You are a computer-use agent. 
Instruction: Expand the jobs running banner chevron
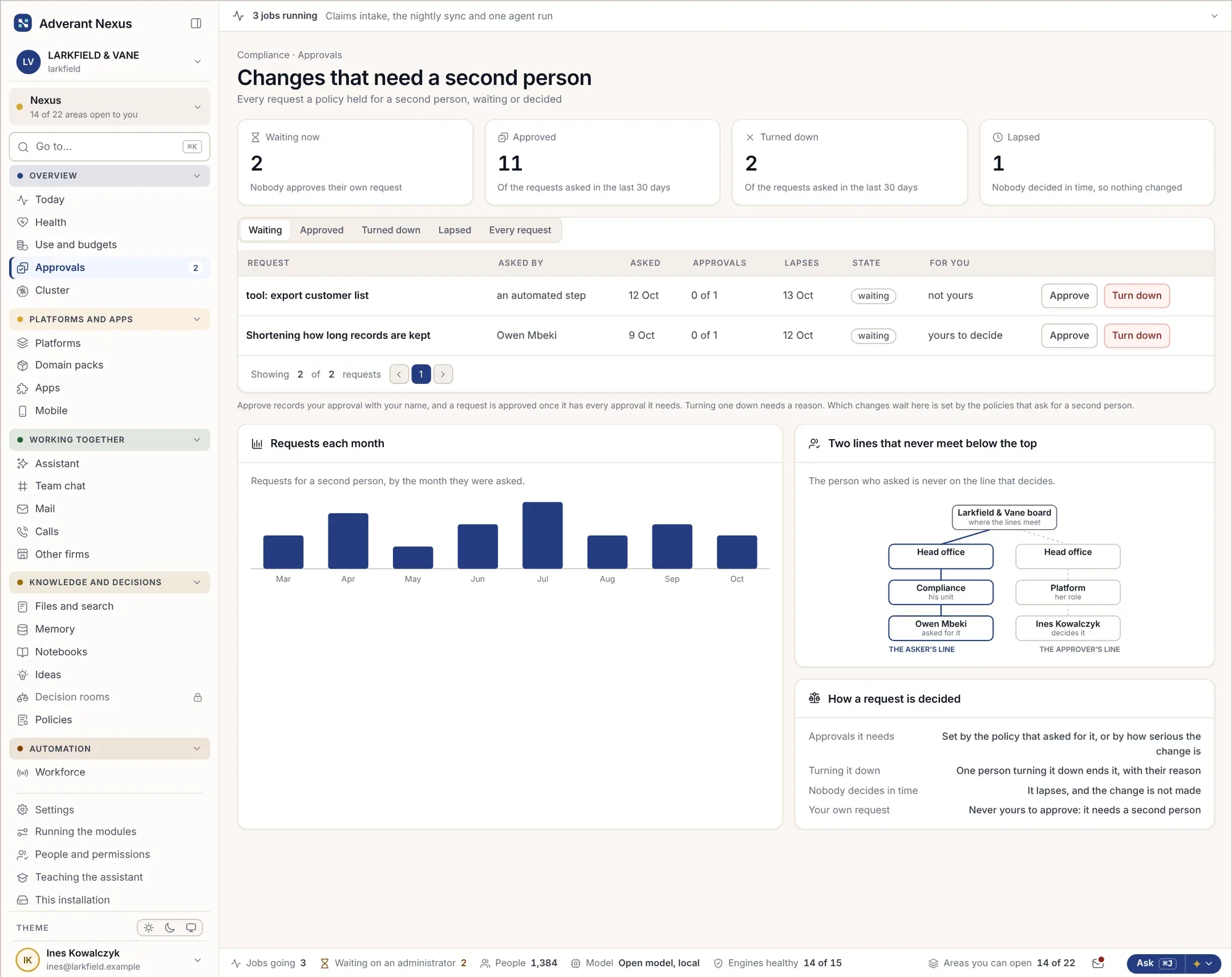coord(1214,16)
